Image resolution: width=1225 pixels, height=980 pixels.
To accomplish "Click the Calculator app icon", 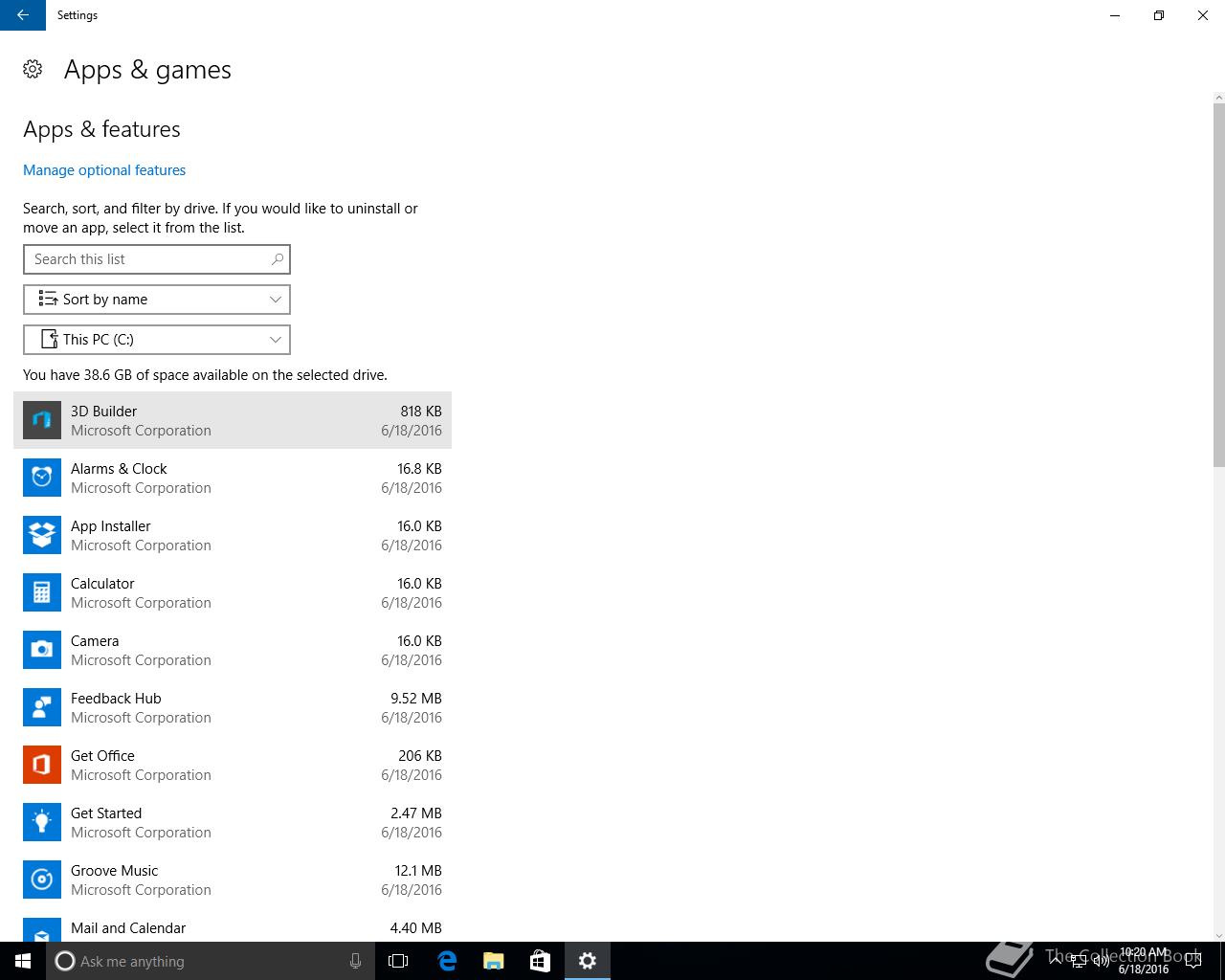I will pyautogui.click(x=42, y=592).
